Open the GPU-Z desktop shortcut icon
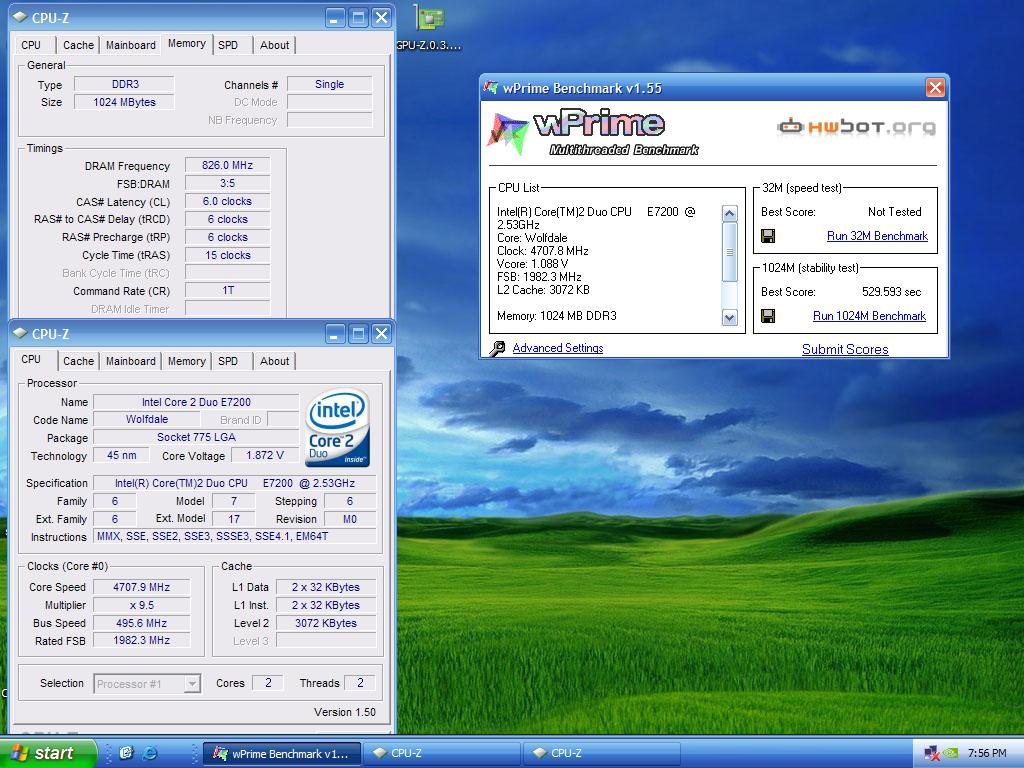The width and height of the screenshot is (1024, 768). (429, 18)
